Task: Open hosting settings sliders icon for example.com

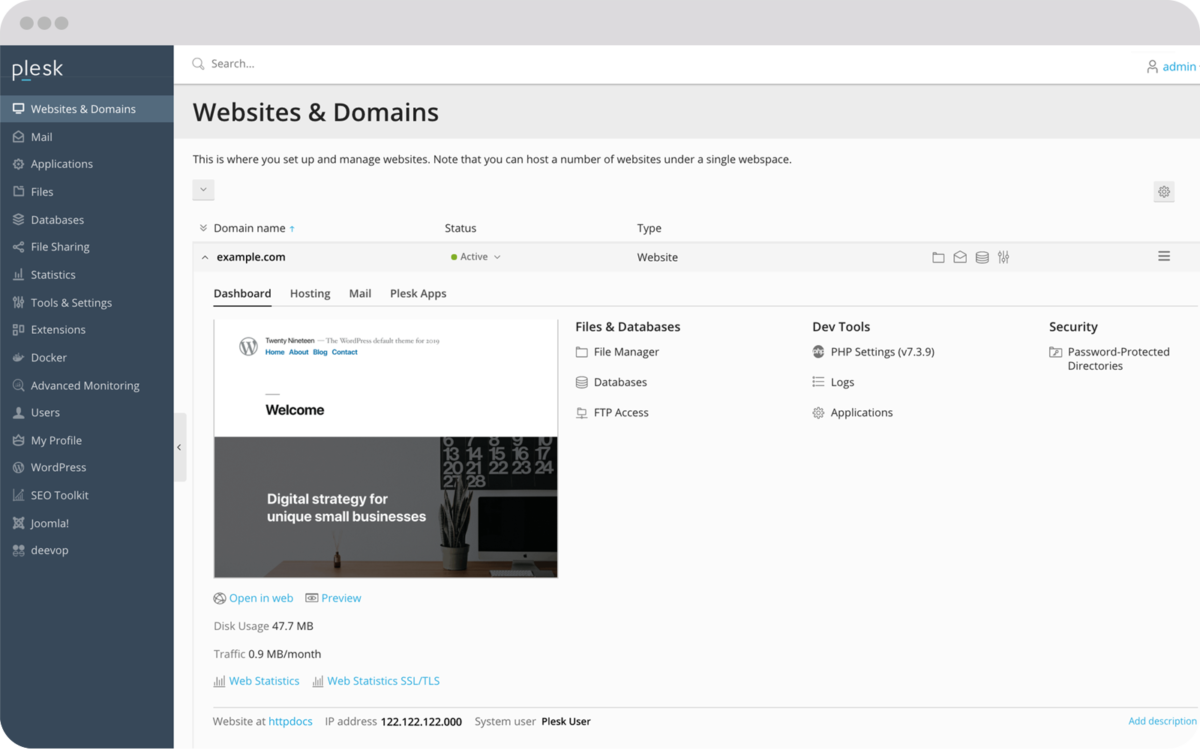Action: click(x=1003, y=257)
